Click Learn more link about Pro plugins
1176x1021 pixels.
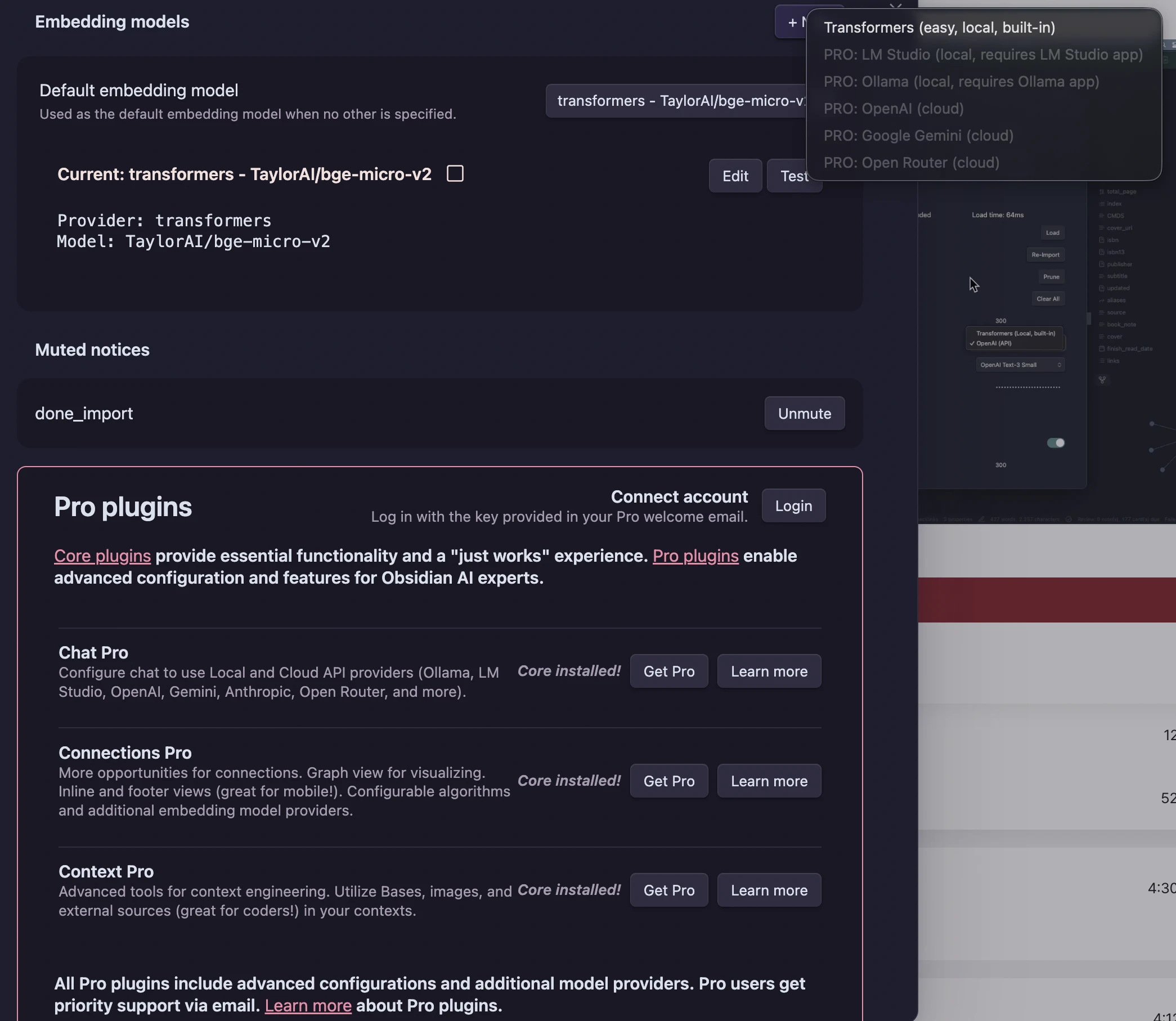(308, 1006)
